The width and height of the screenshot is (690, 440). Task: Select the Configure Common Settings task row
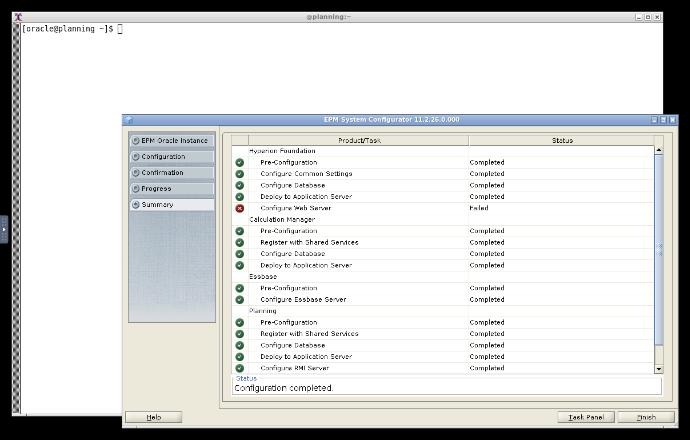(443, 174)
